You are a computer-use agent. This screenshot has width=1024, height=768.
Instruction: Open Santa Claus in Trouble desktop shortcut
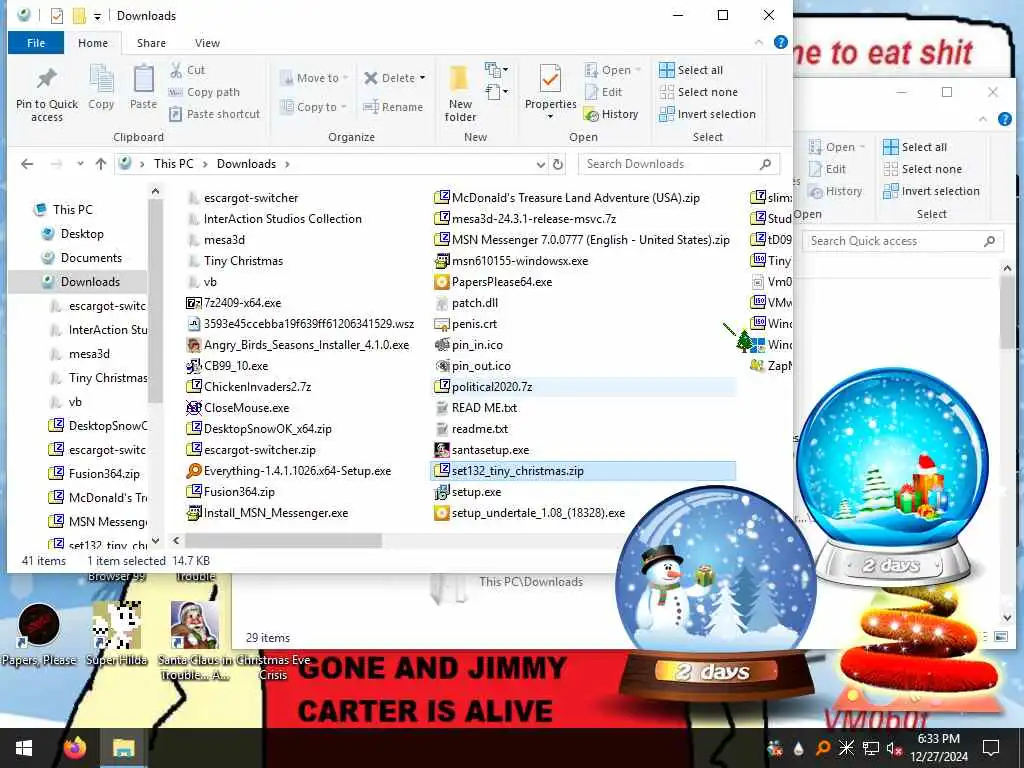tap(195, 640)
